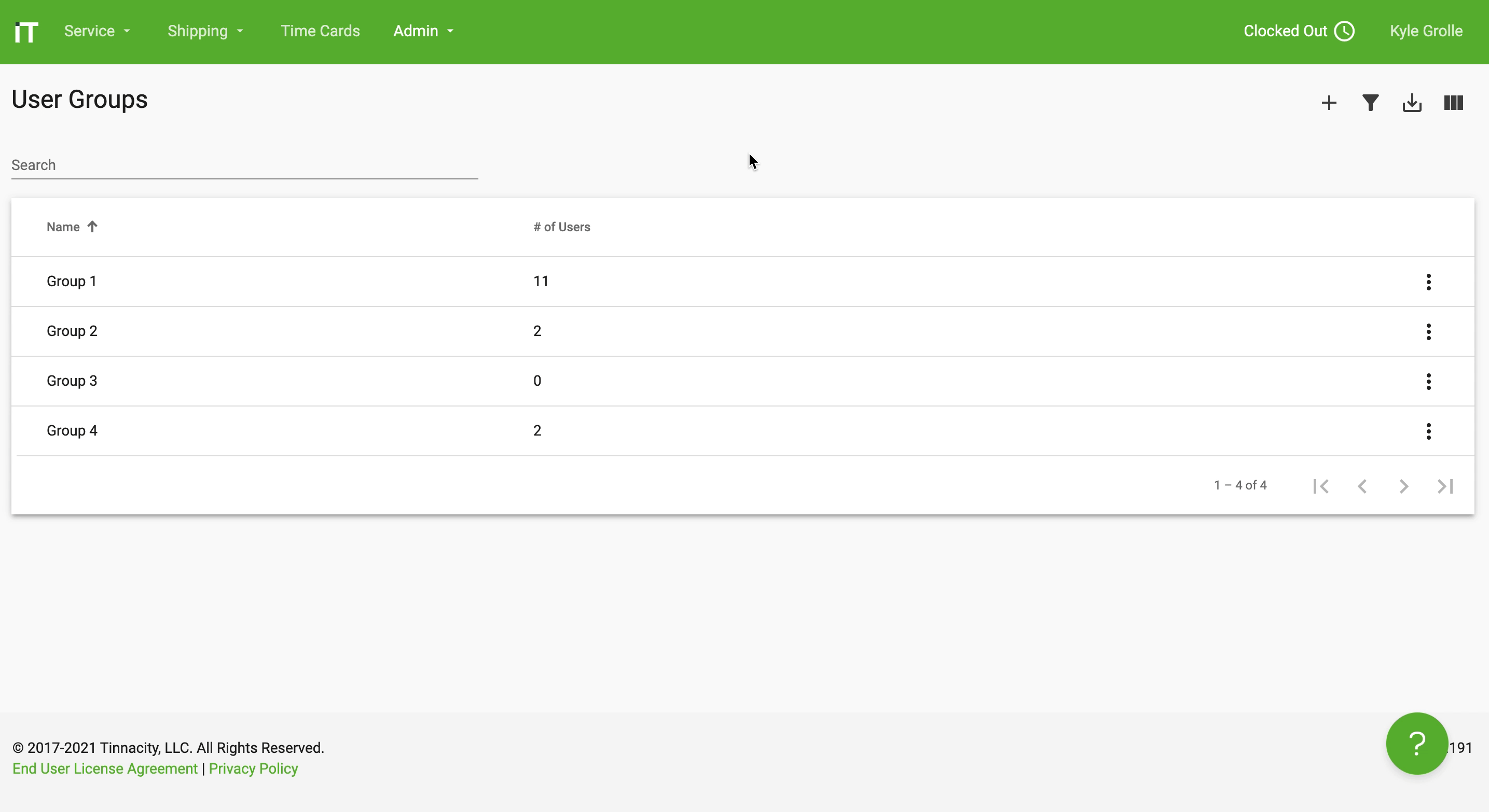Viewport: 1489px width, 812px height.
Task: Jump to the last page of results
Action: pos(1444,486)
